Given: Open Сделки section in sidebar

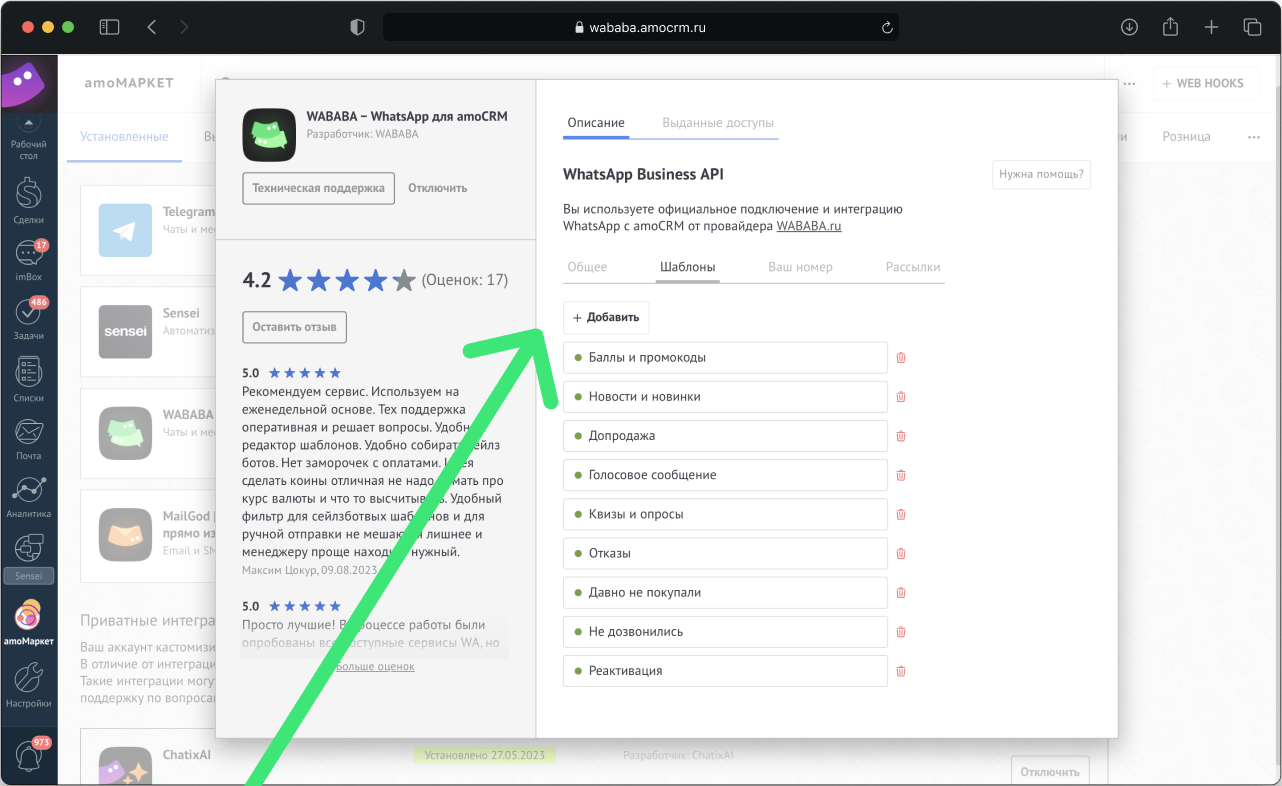Looking at the screenshot, I should tap(28, 200).
